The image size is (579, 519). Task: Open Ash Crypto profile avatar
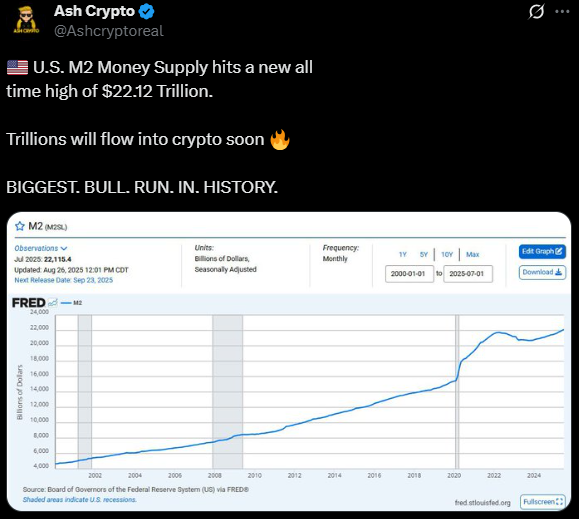click(x=26, y=20)
